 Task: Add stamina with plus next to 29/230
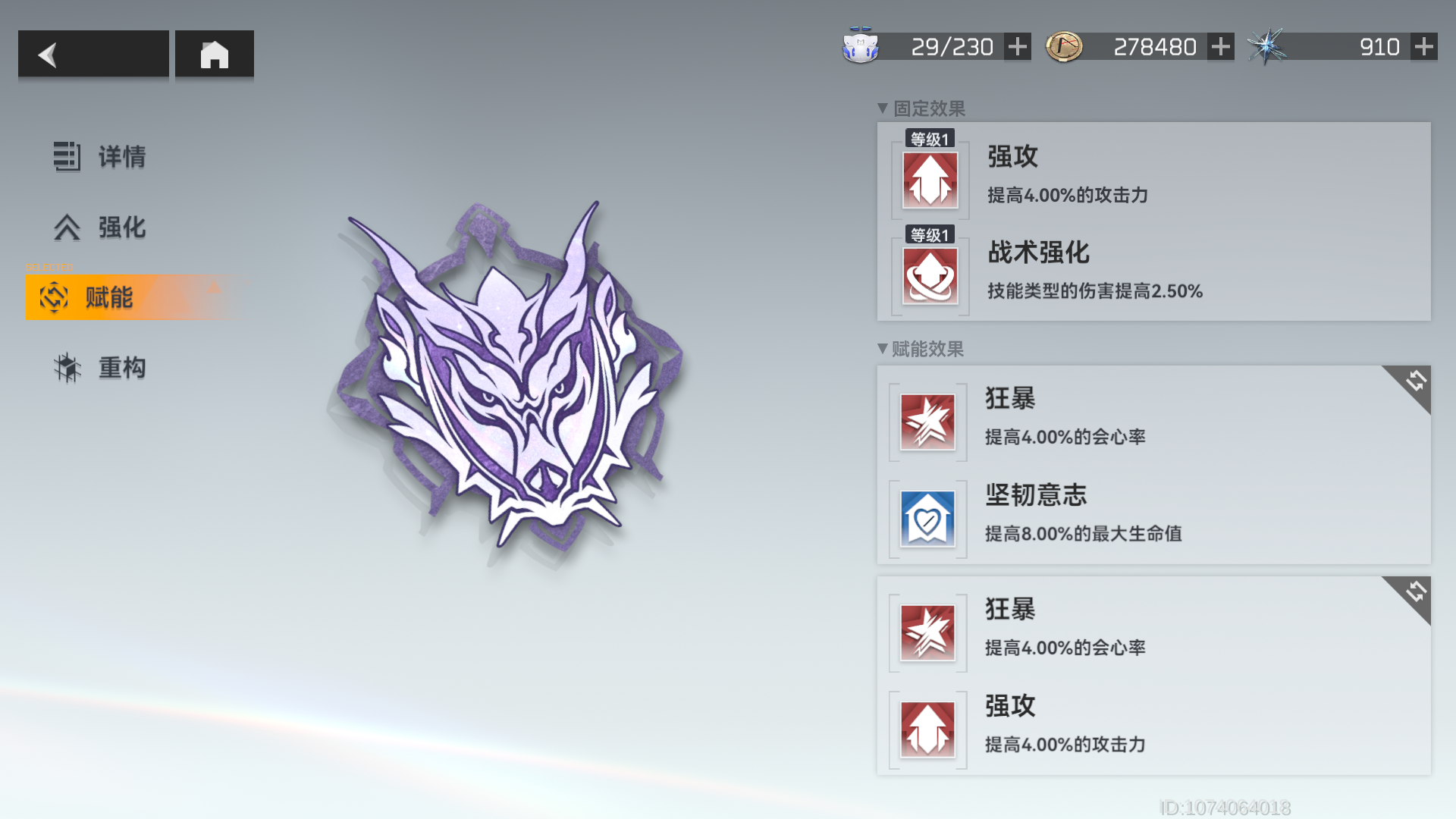pyautogui.click(x=1018, y=47)
